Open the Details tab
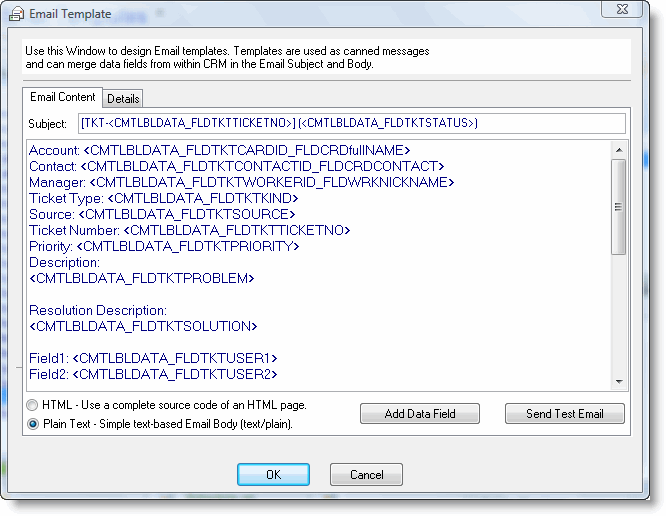The height and width of the screenshot is (516, 666). tap(123, 98)
